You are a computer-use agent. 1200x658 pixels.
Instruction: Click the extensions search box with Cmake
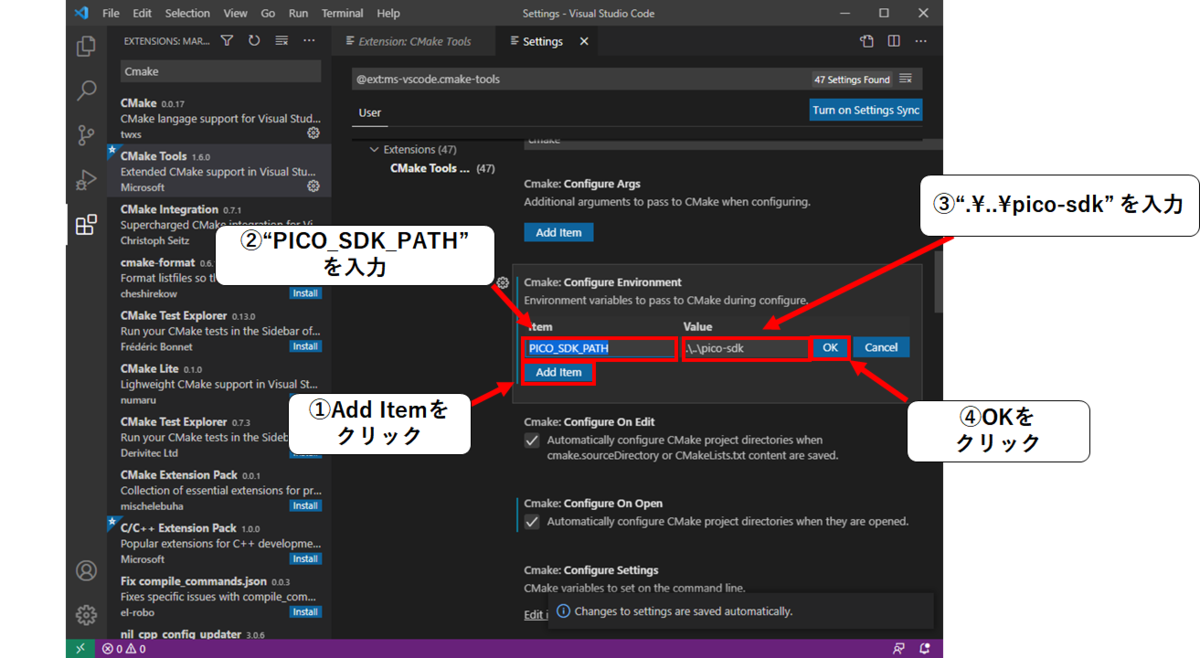pyautogui.click(x=221, y=71)
